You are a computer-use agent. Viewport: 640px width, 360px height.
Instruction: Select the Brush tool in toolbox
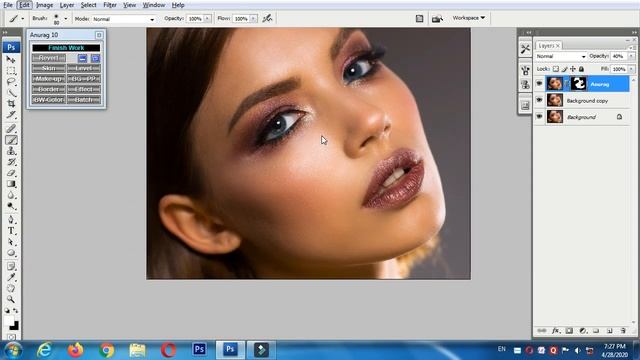(11, 140)
